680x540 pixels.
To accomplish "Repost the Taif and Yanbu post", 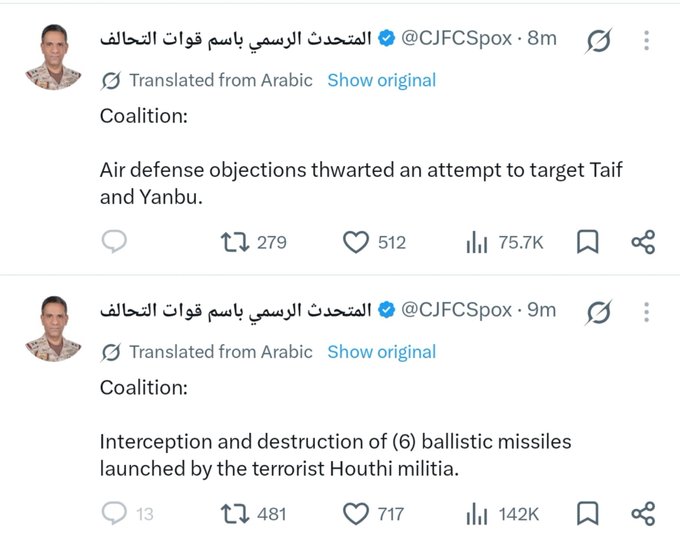I will click(x=254, y=242).
